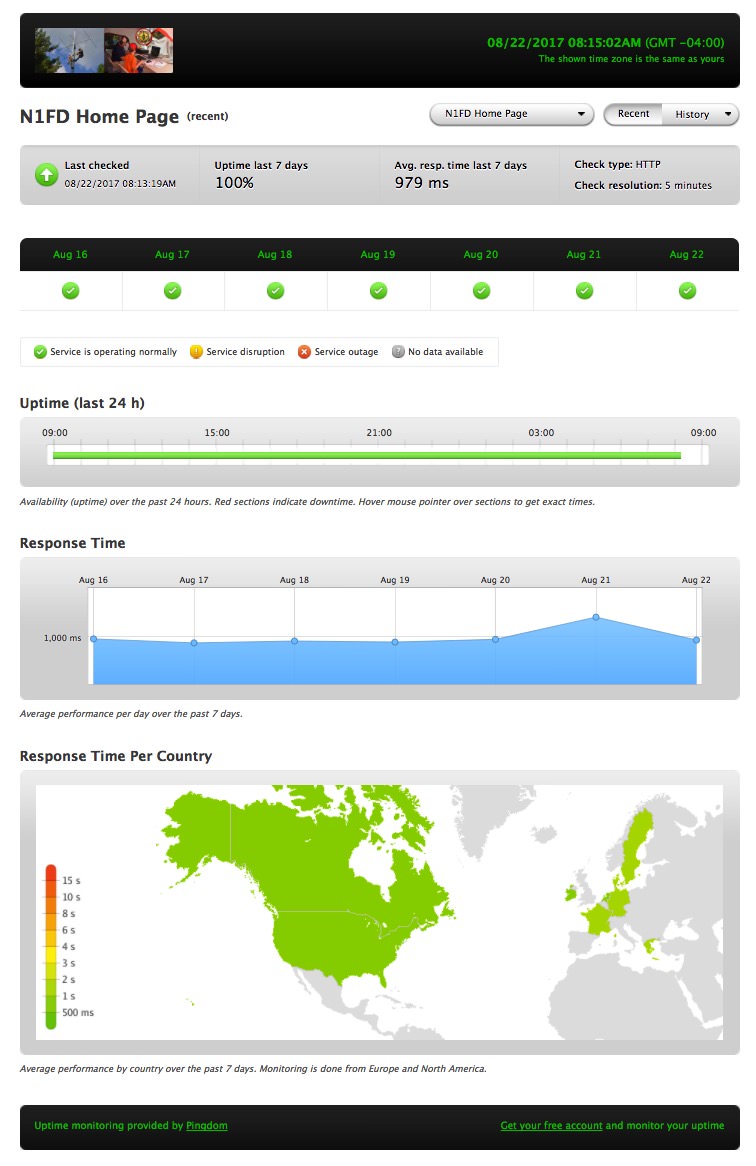Viewport: 756px width, 1166px height.
Task: Click the green up-arrow status icon
Action: [46, 175]
